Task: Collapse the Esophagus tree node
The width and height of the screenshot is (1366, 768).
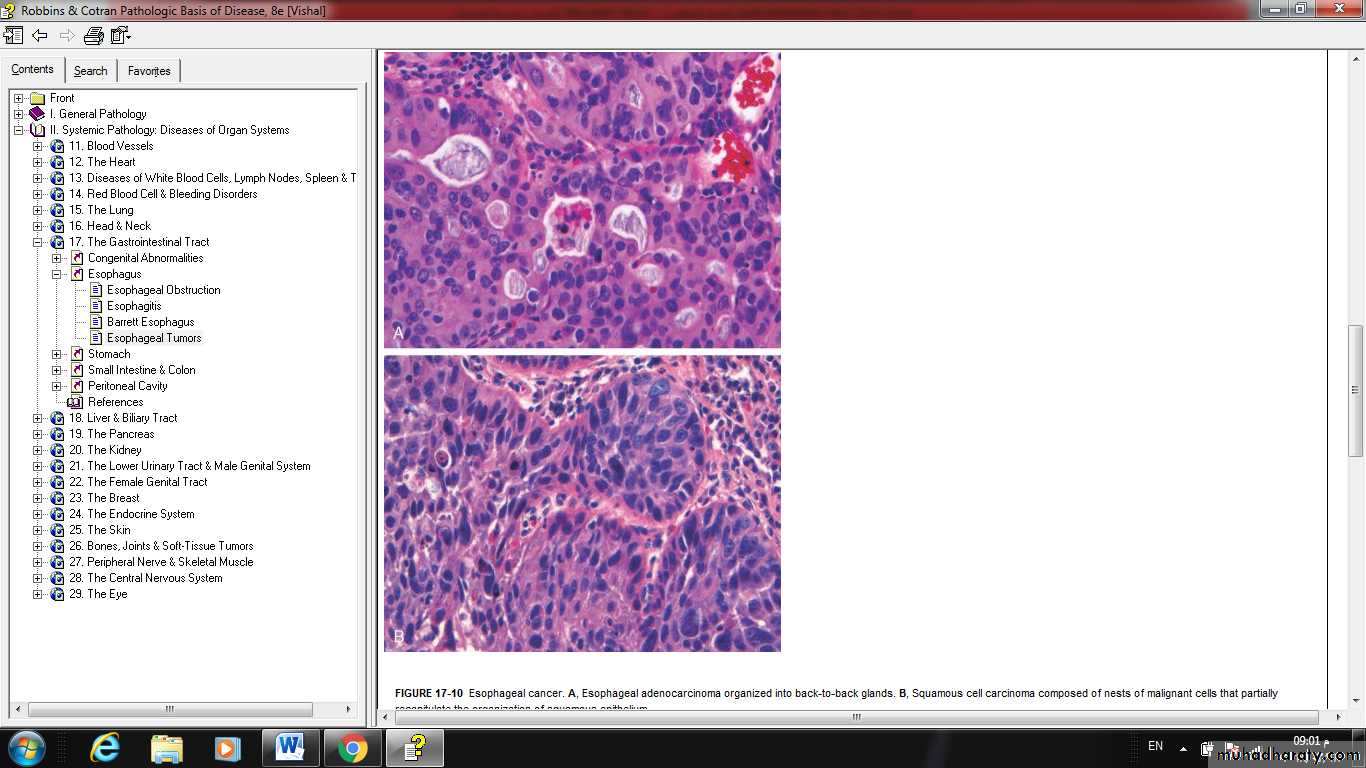Action: (57, 274)
